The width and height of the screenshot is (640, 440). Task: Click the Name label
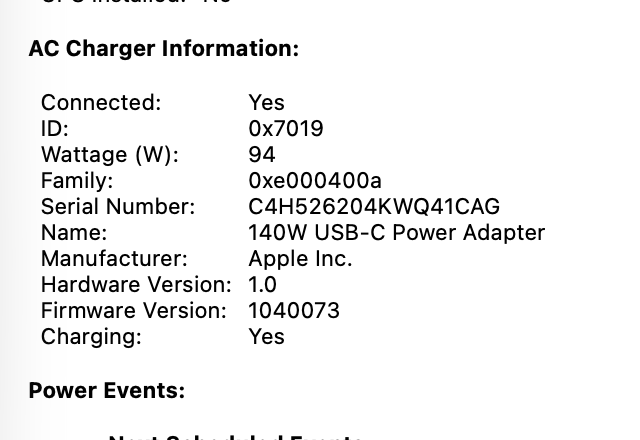[73, 233]
